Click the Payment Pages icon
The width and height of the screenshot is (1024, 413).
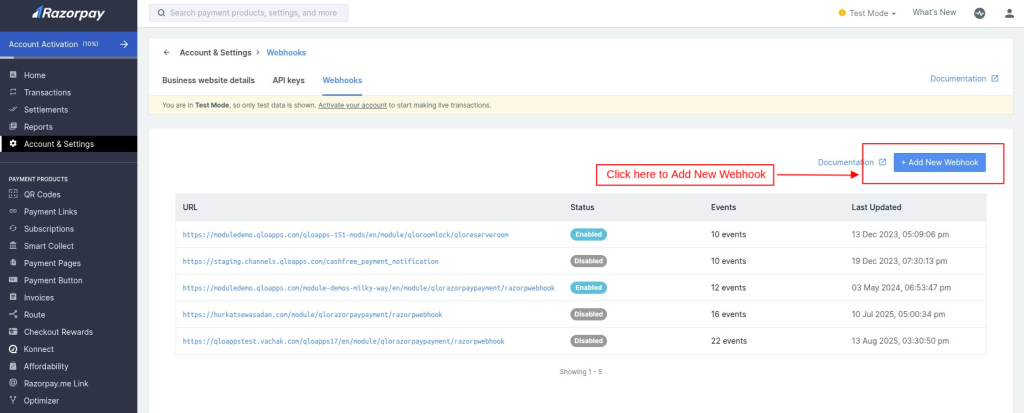[x=13, y=263]
